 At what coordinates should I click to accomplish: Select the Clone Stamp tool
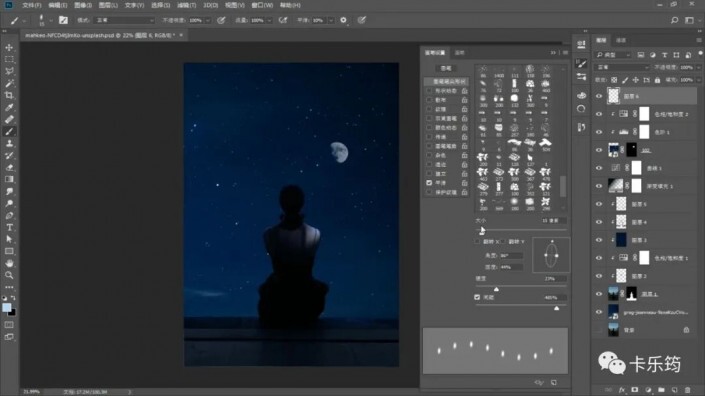tap(9, 143)
